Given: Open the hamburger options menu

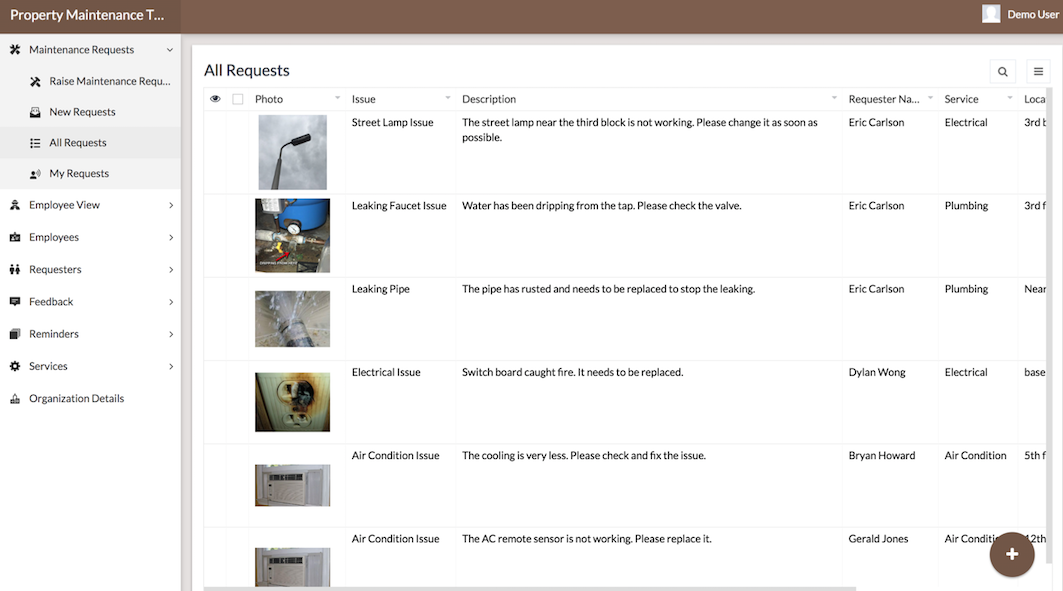Looking at the screenshot, I should [1038, 71].
